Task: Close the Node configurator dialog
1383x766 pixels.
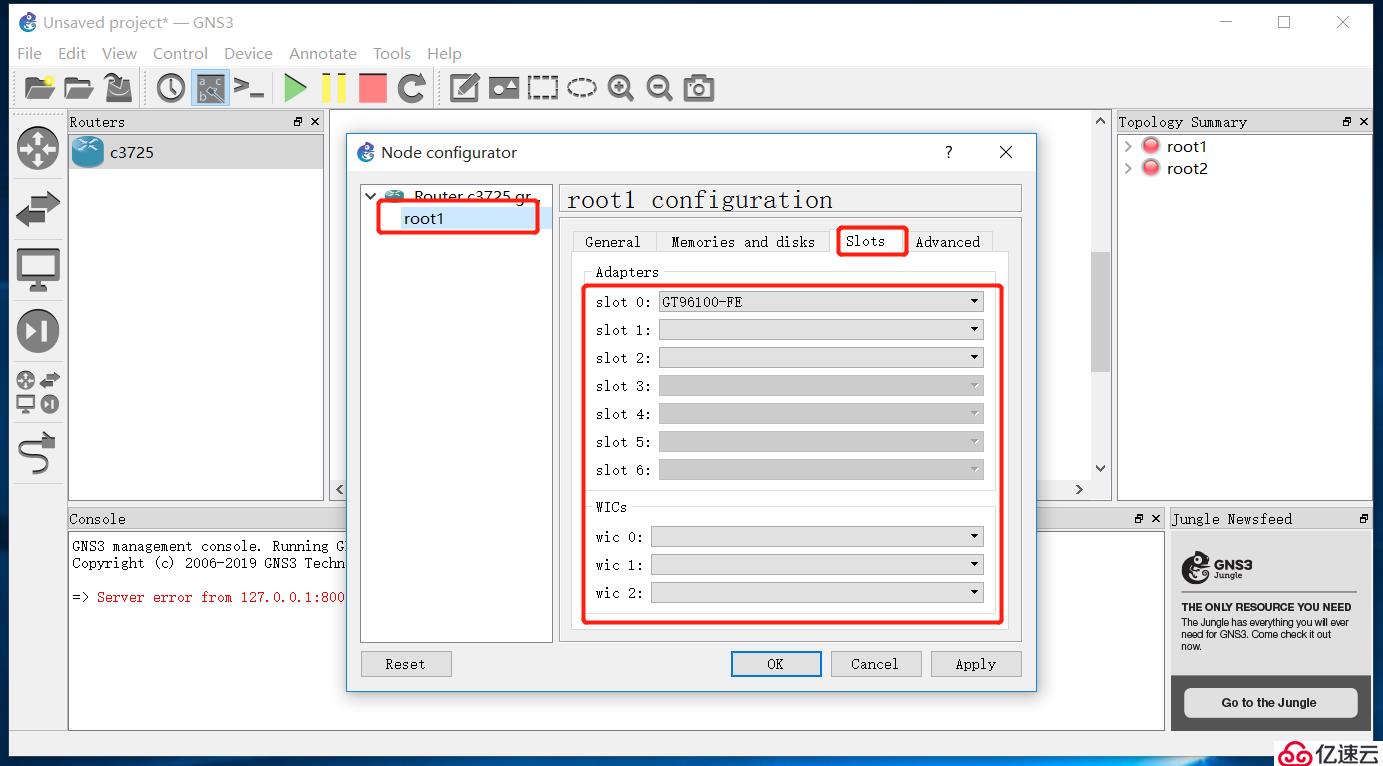Action: (1006, 152)
